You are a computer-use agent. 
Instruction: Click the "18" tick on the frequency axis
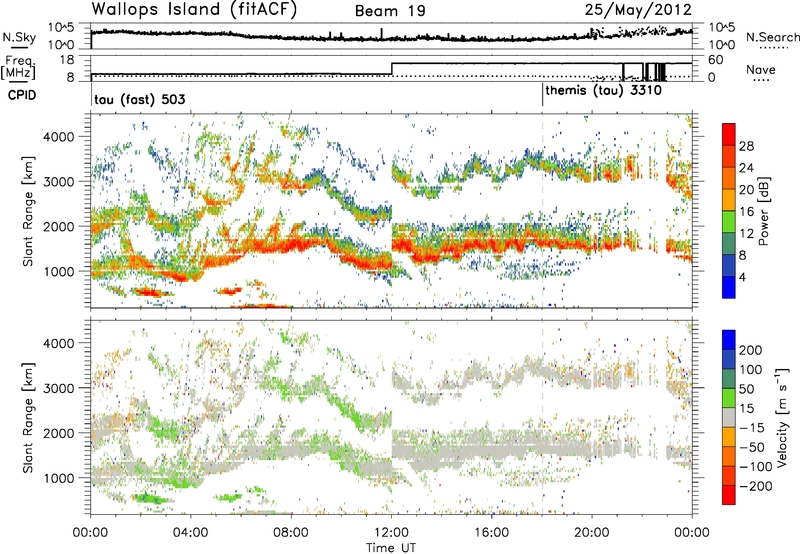(x=66, y=59)
